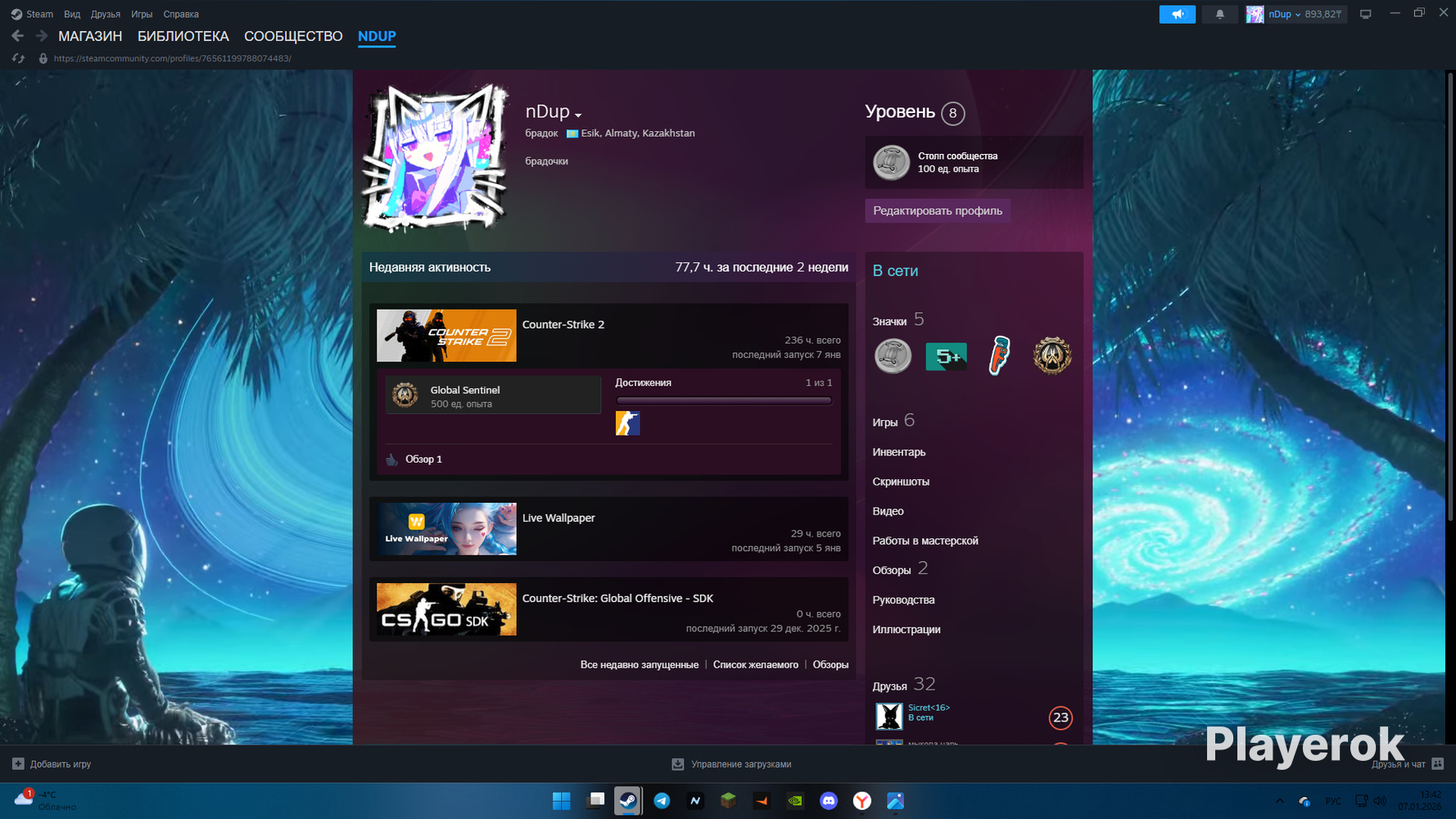Open the Друзья menu
The height and width of the screenshot is (819, 1456).
point(106,14)
